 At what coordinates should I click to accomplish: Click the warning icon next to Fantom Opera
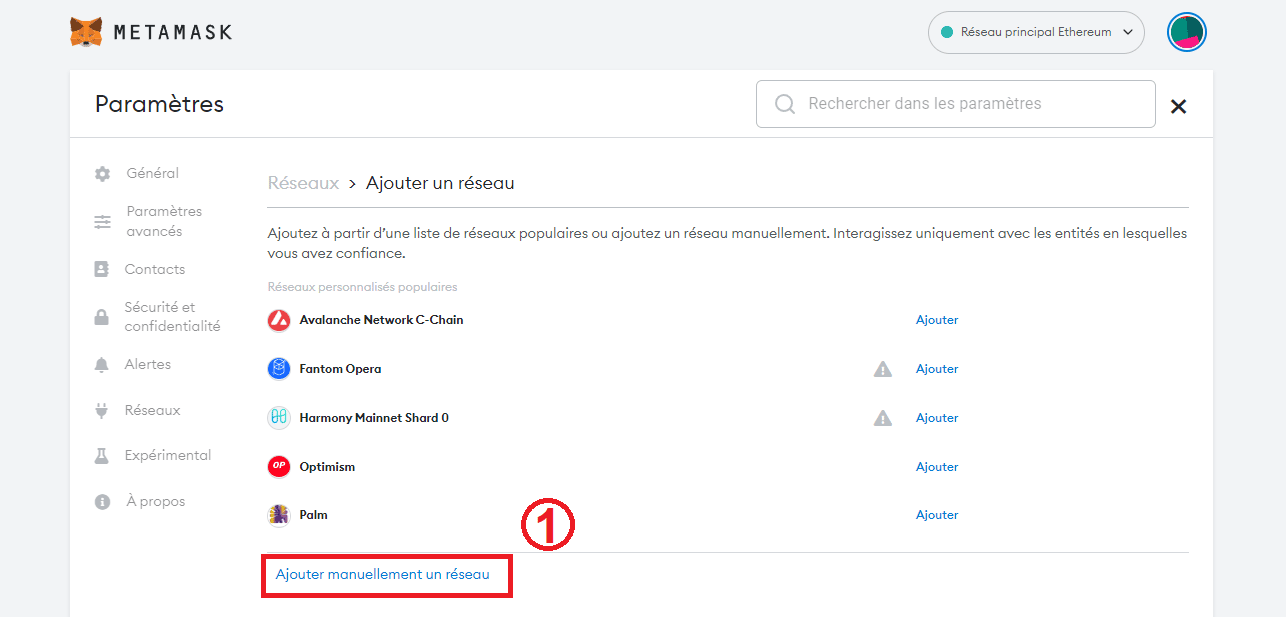(882, 368)
